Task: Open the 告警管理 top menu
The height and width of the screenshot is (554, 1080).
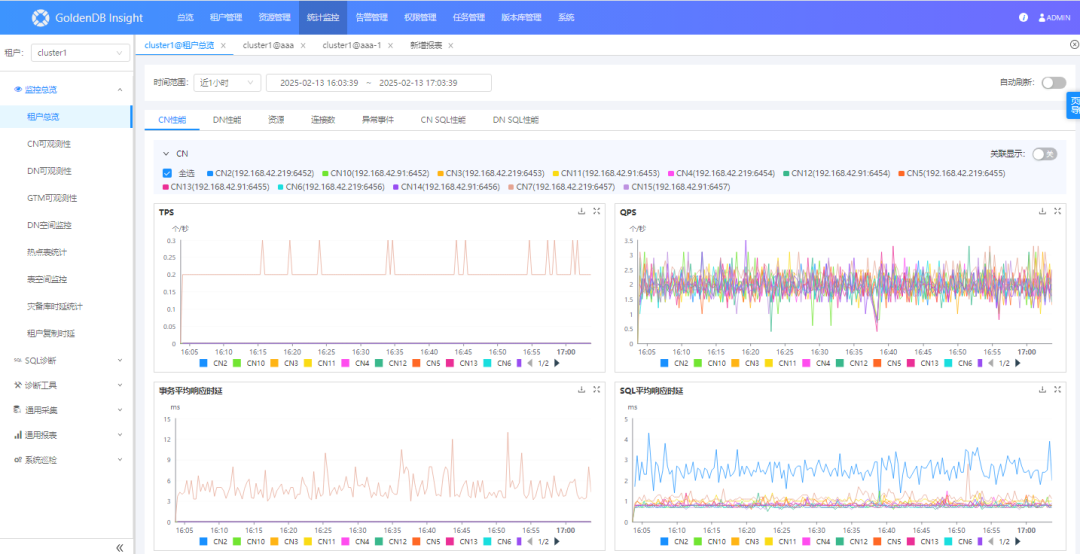Action: click(x=371, y=18)
